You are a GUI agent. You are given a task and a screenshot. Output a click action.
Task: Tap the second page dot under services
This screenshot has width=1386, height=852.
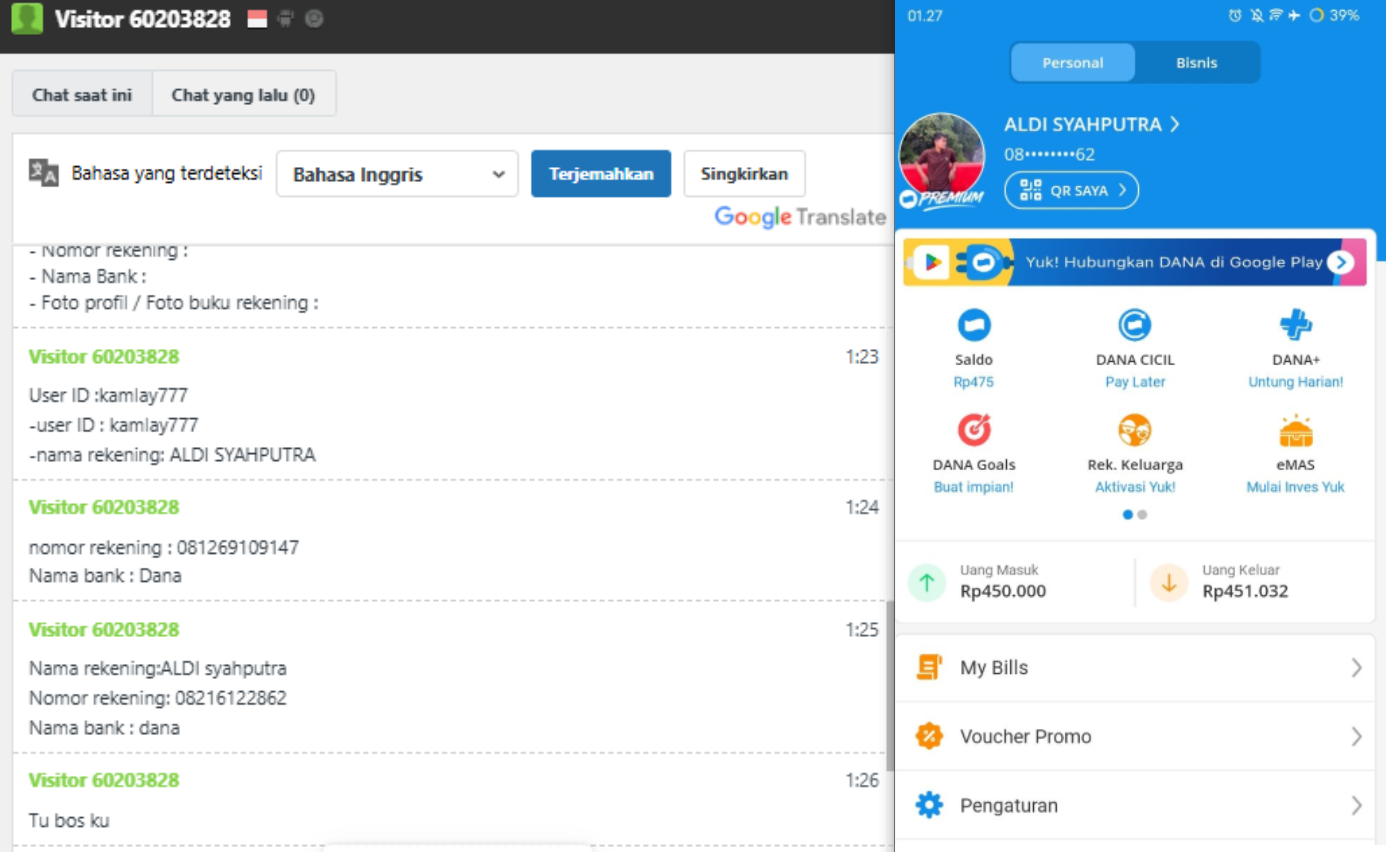(x=1142, y=515)
